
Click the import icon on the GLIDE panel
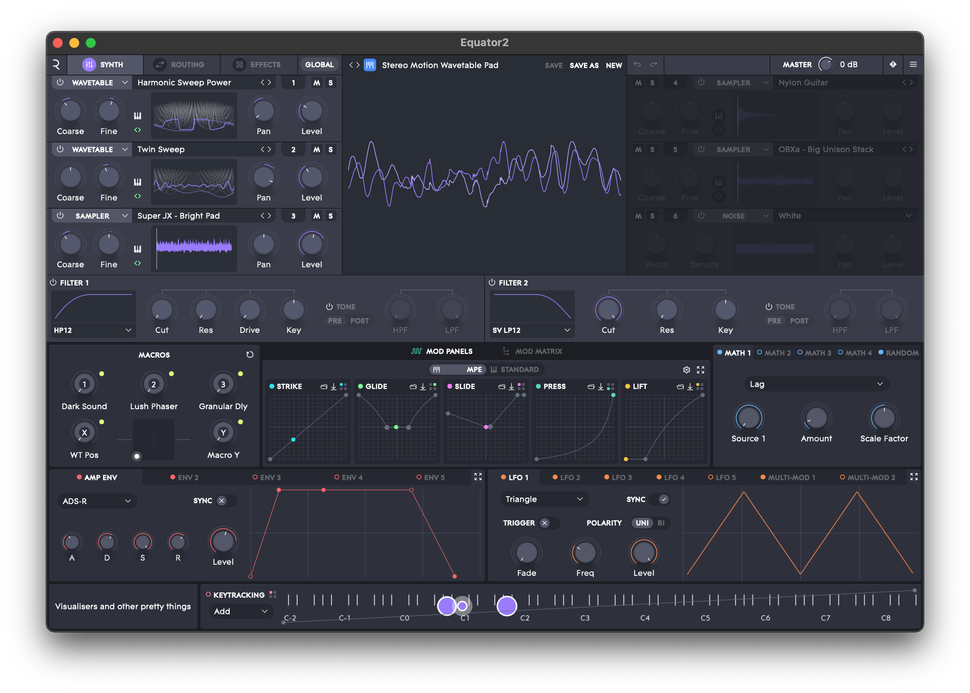423,386
